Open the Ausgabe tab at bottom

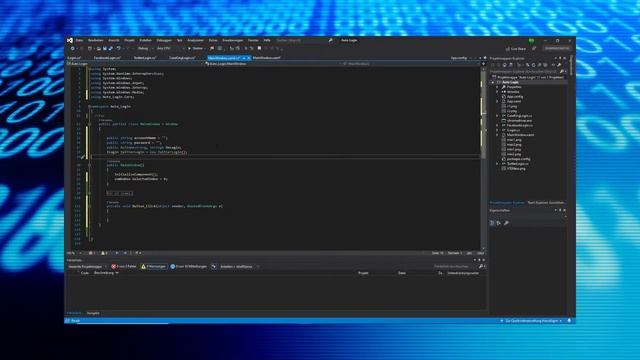tap(93, 313)
